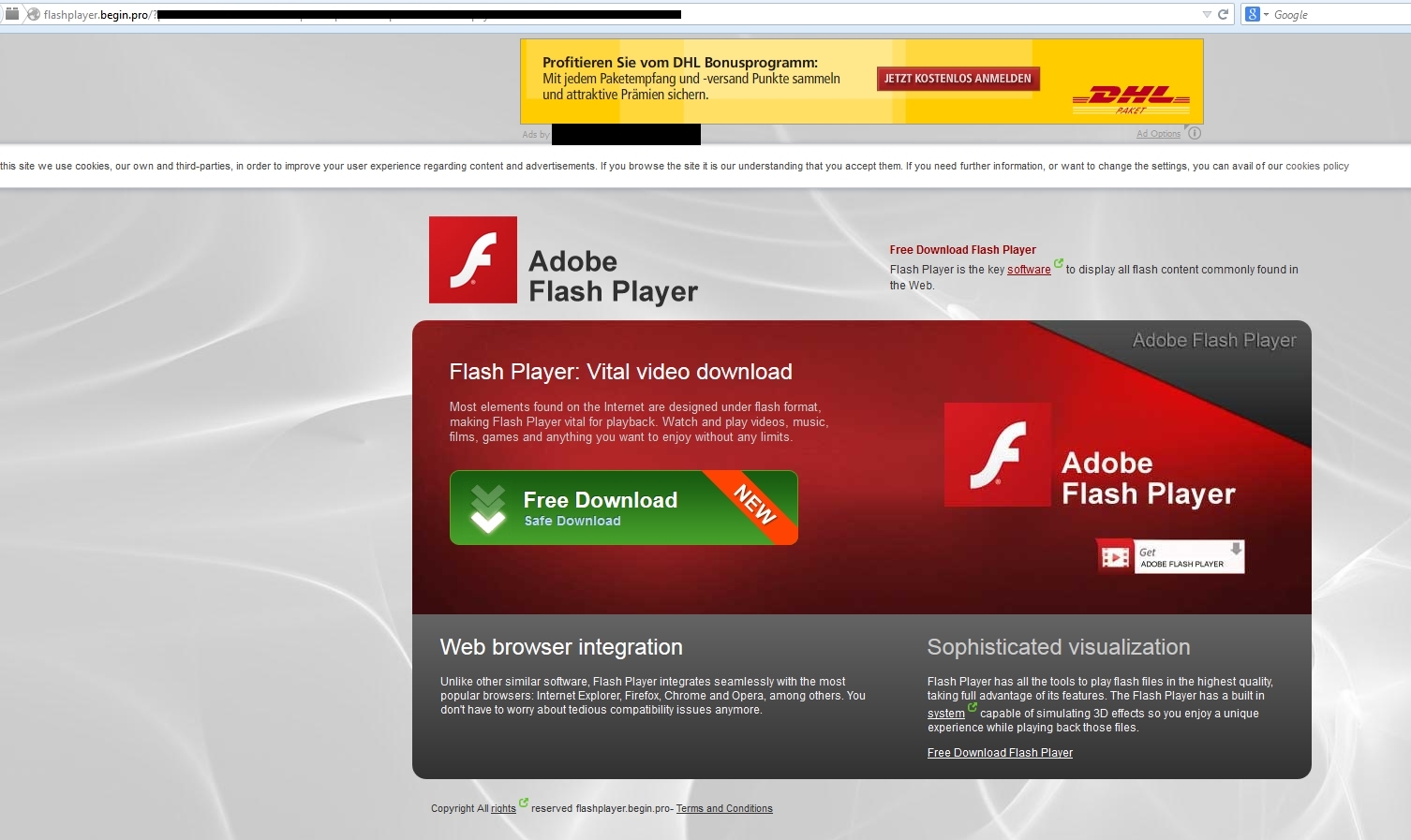Click the green external icon after software
This screenshot has width=1411, height=840.
(x=1059, y=263)
